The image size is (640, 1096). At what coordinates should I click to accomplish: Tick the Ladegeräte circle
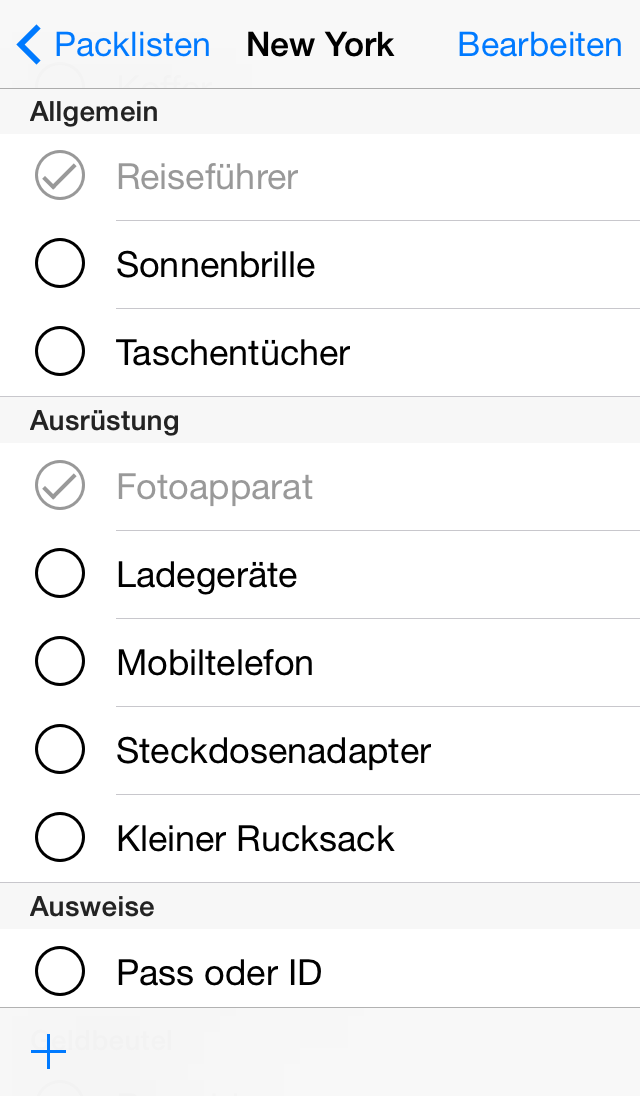[x=60, y=575]
